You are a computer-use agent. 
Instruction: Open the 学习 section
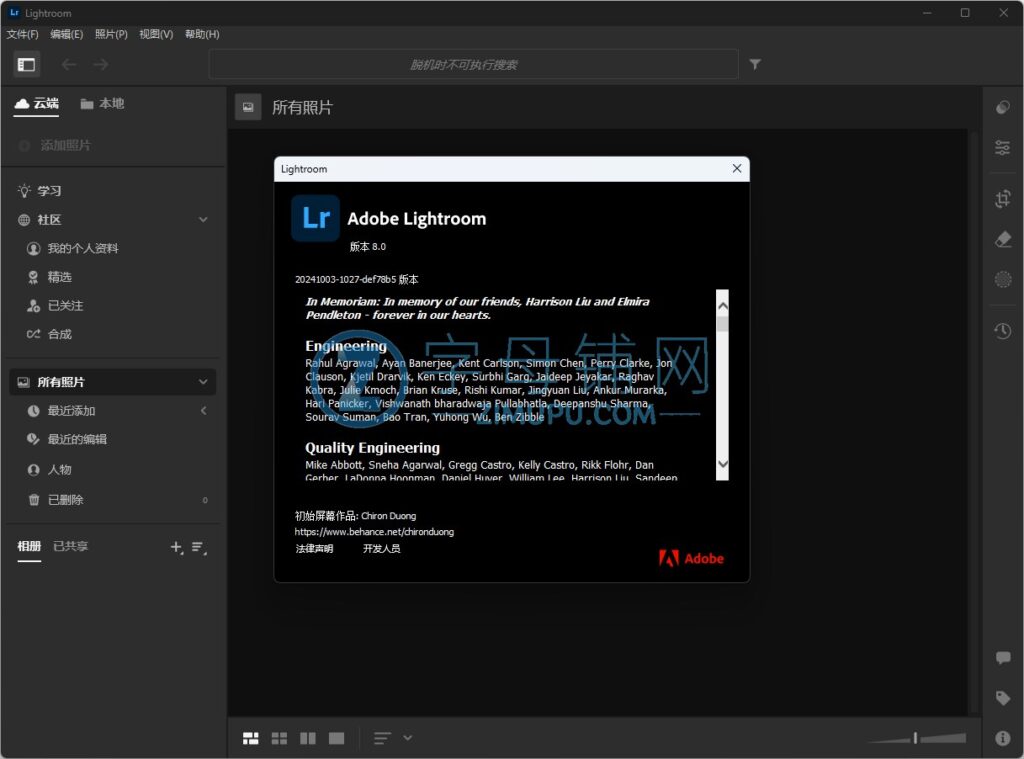39,191
